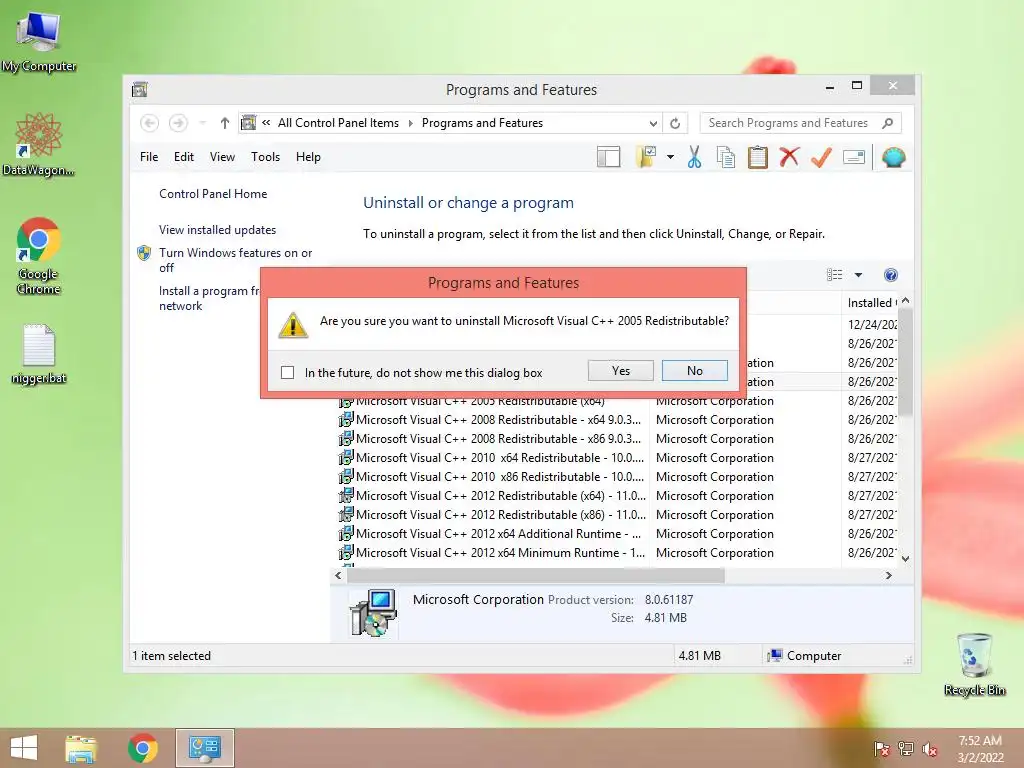The image size is (1024, 768).
Task: Click the Back navigation arrow
Action: point(150,123)
